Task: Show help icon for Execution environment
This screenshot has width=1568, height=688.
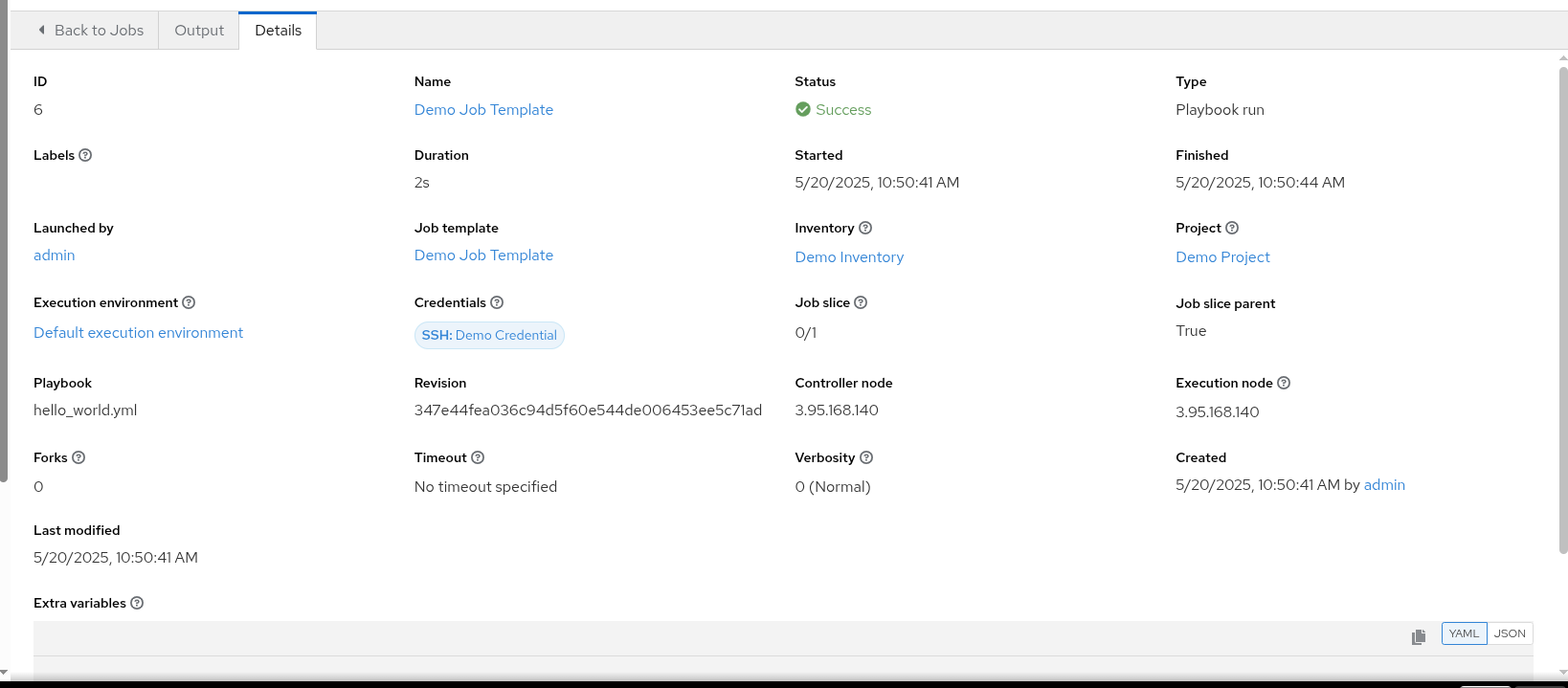Action: pyautogui.click(x=189, y=302)
